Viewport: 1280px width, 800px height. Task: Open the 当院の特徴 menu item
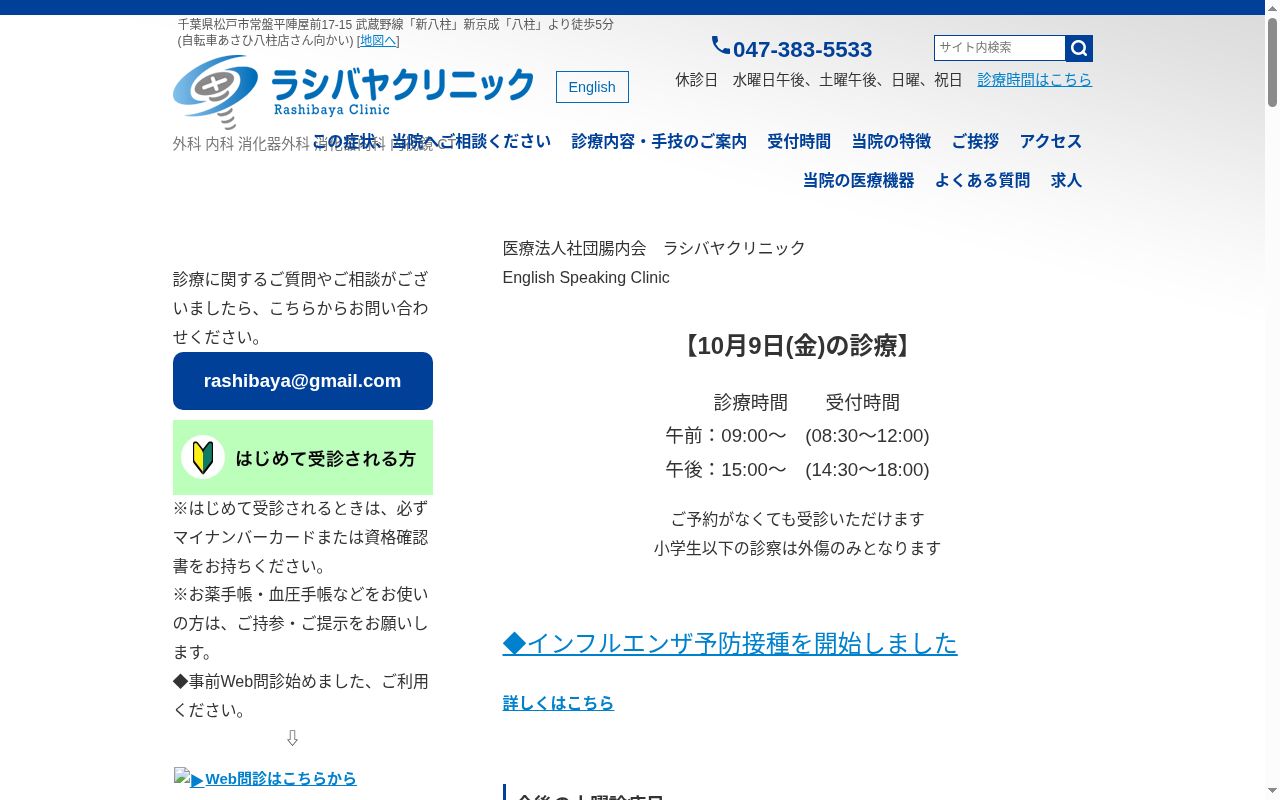891,142
